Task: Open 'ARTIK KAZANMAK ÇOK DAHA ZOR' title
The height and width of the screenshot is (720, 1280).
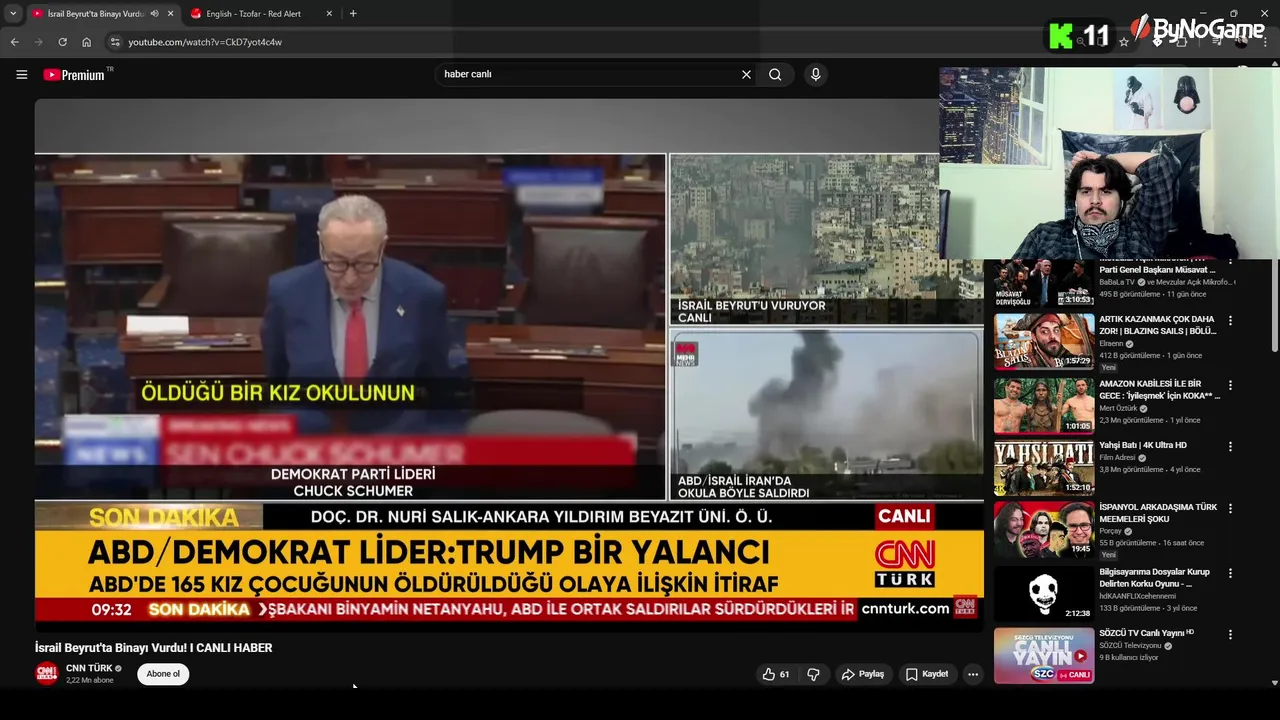Action: (x=1158, y=325)
